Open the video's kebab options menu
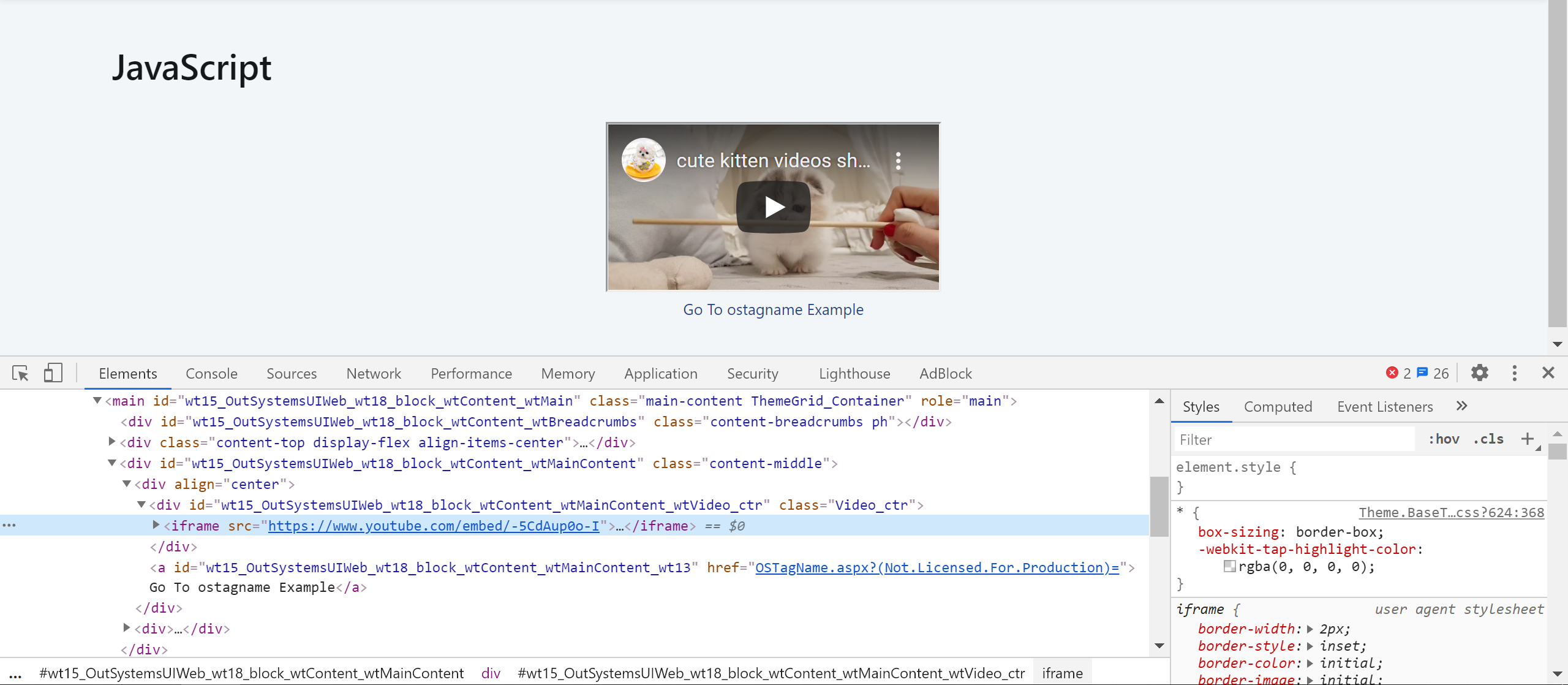 (x=898, y=160)
